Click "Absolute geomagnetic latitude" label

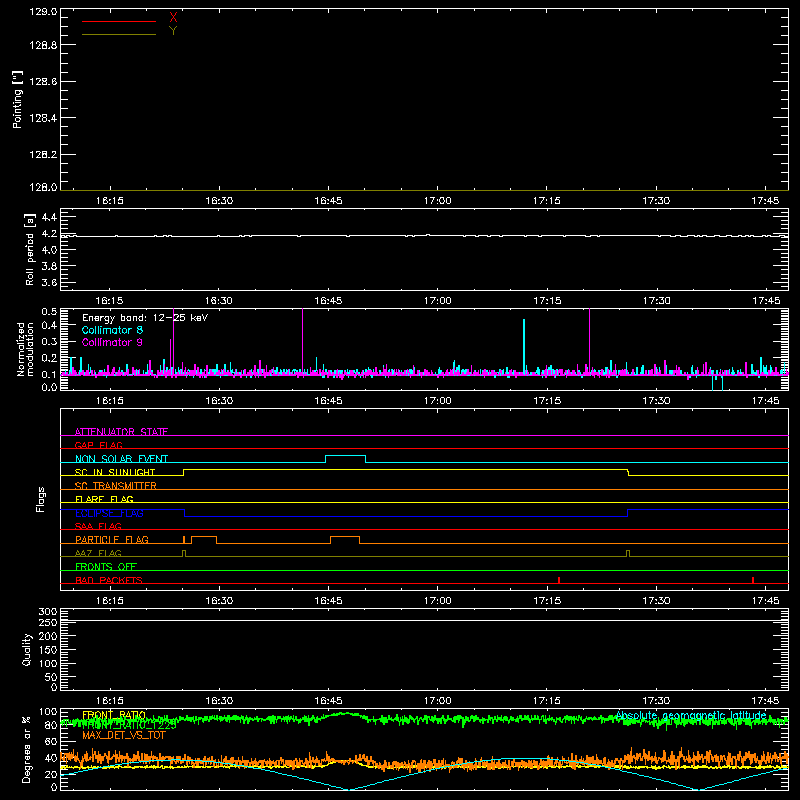[x=691, y=715]
